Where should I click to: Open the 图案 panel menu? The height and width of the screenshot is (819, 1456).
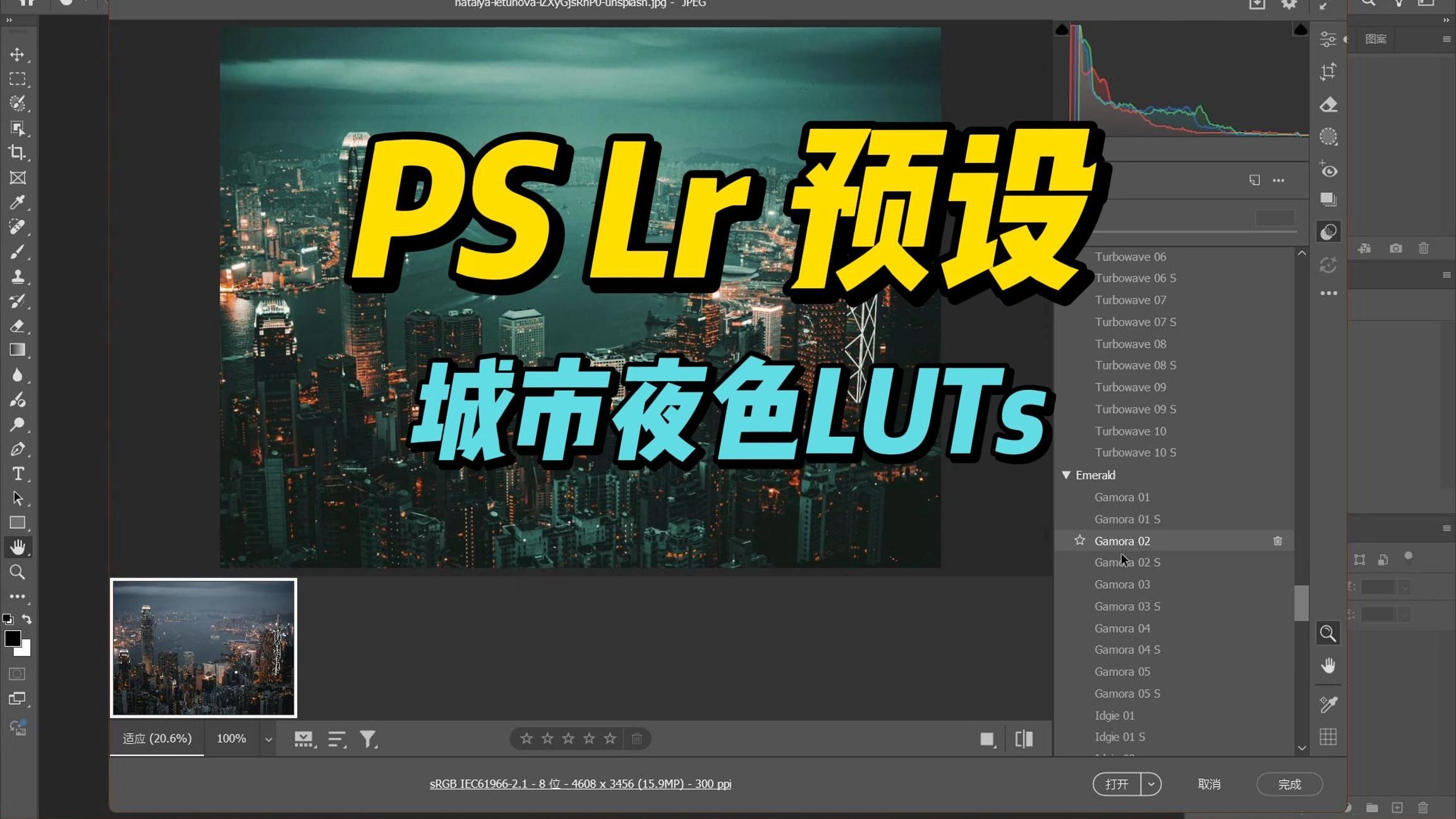[x=1446, y=39]
